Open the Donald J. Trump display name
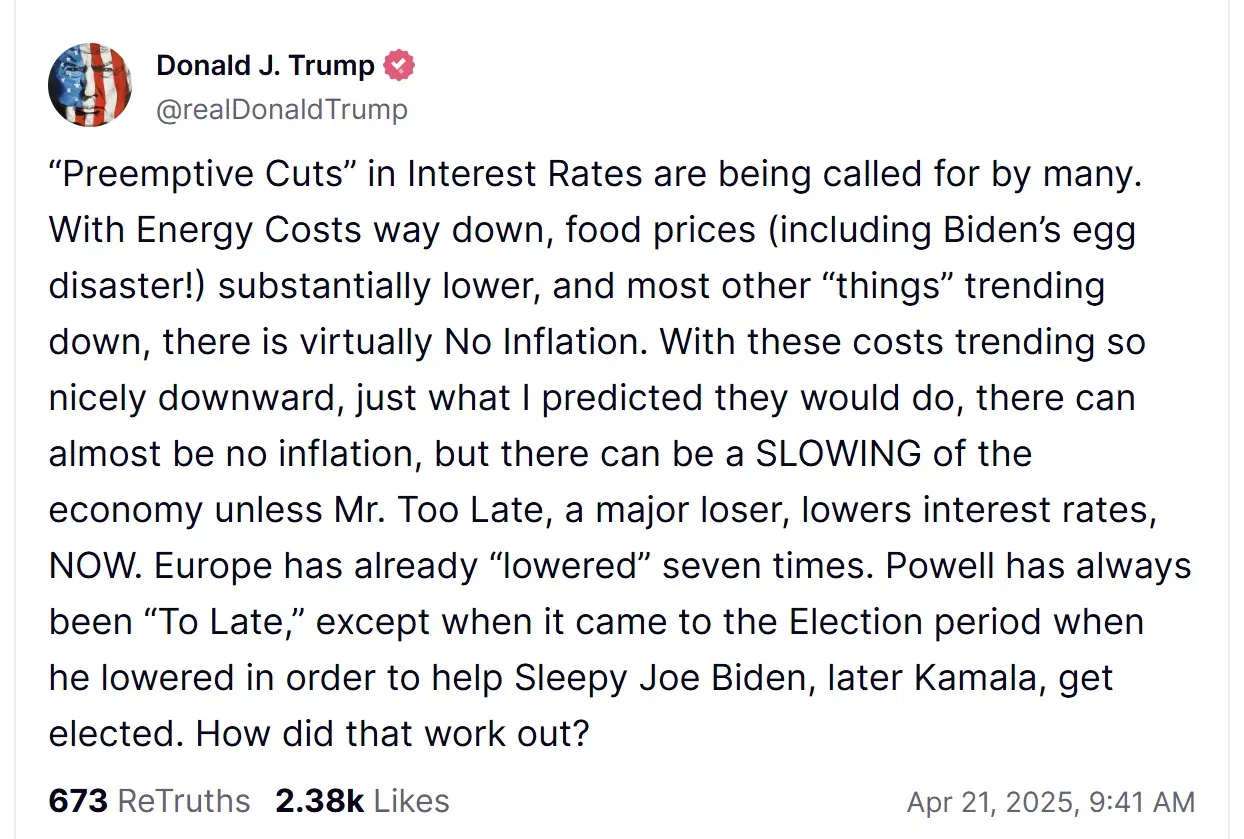 click(265, 67)
